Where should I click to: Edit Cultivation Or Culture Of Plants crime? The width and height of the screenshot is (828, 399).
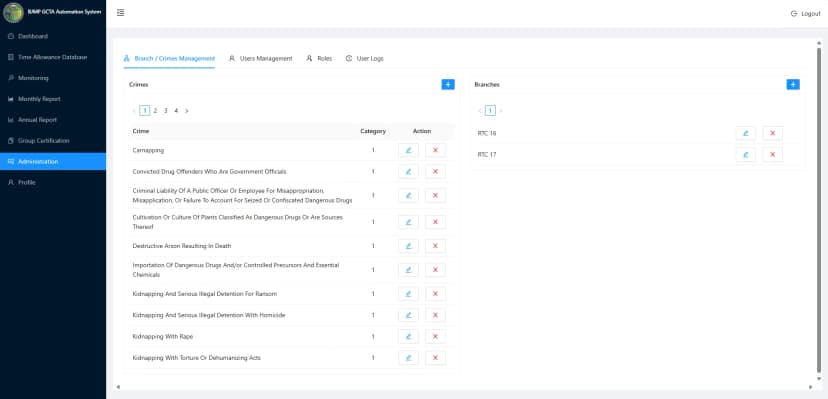point(408,222)
